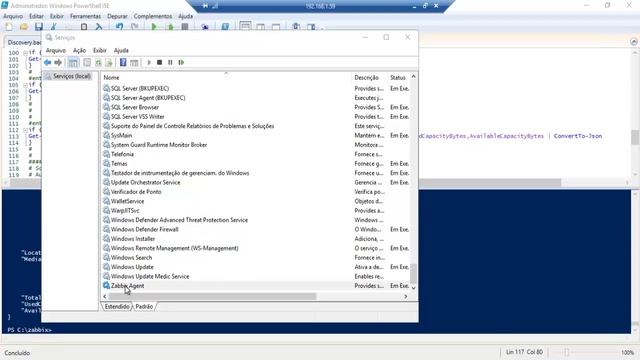Sort services by Status column header

point(398,78)
